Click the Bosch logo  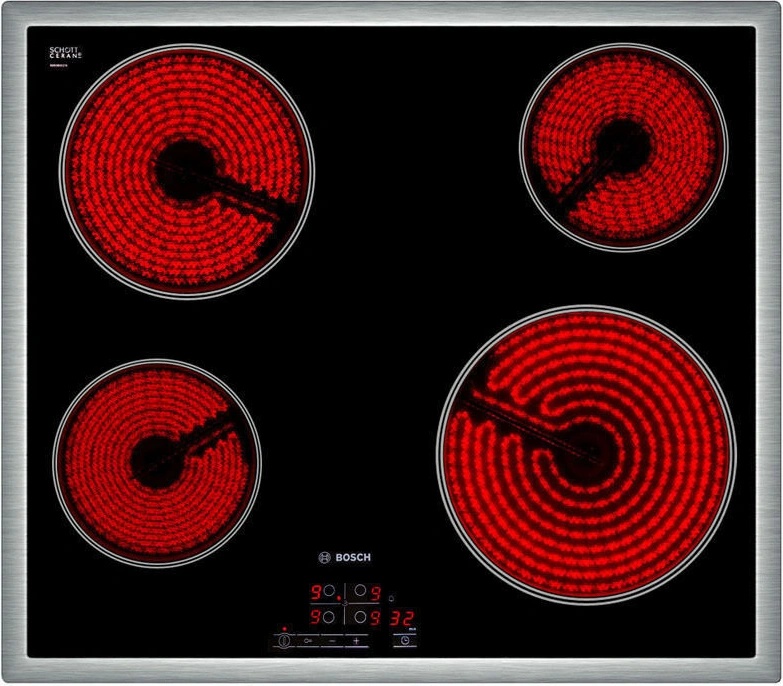(x=344, y=557)
